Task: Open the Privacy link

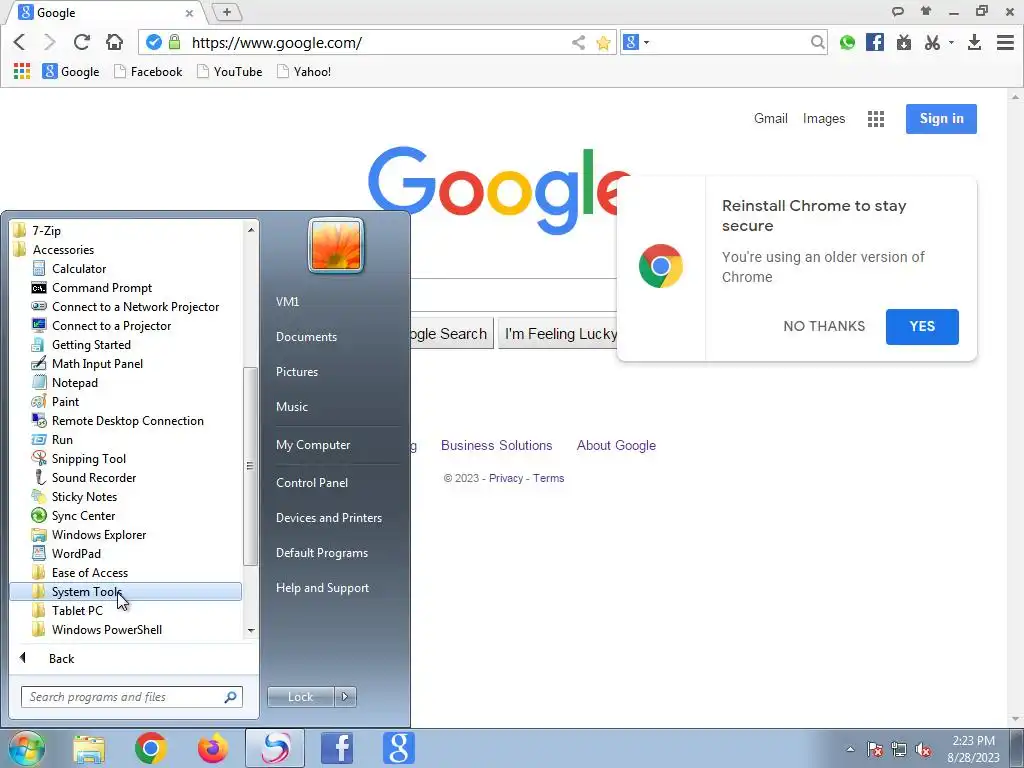Action: [506, 478]
